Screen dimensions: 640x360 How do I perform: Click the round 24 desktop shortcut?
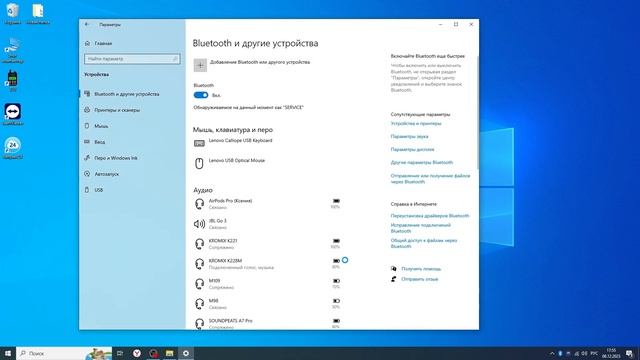click(13, 148)
